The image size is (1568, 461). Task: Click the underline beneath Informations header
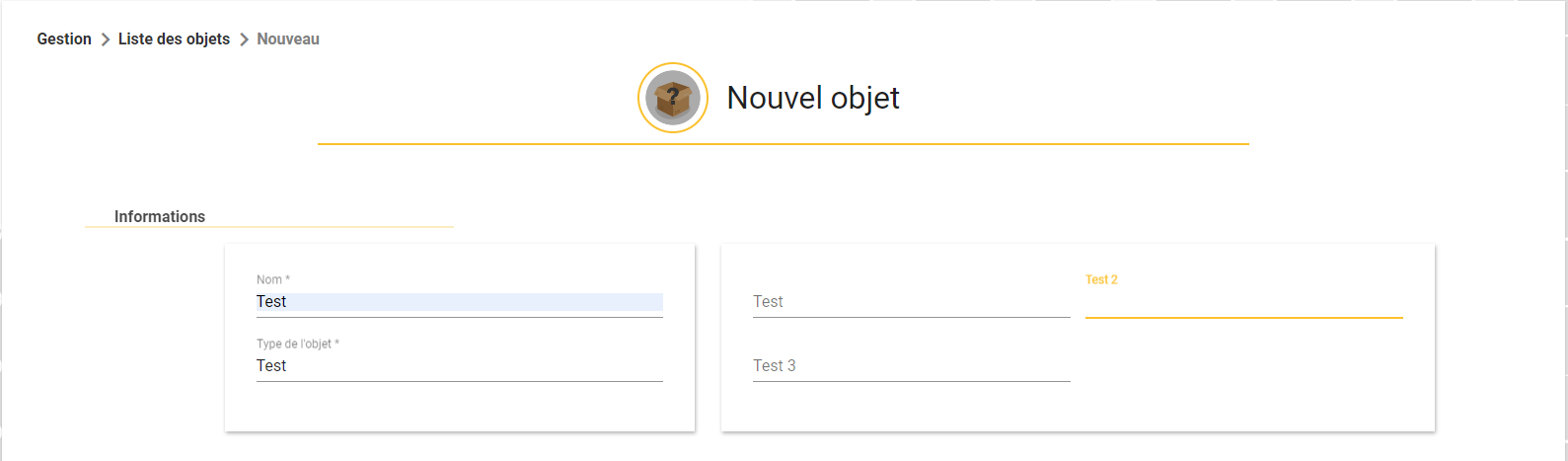click(x=269, y=227)
